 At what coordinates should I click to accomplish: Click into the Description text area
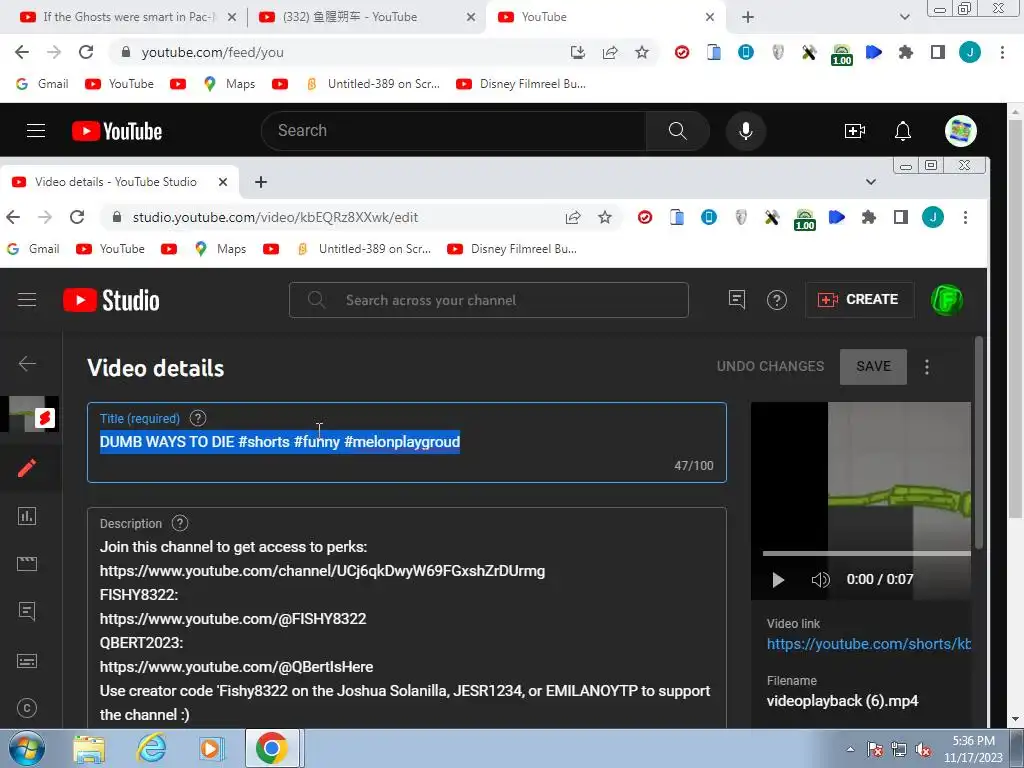407,618
